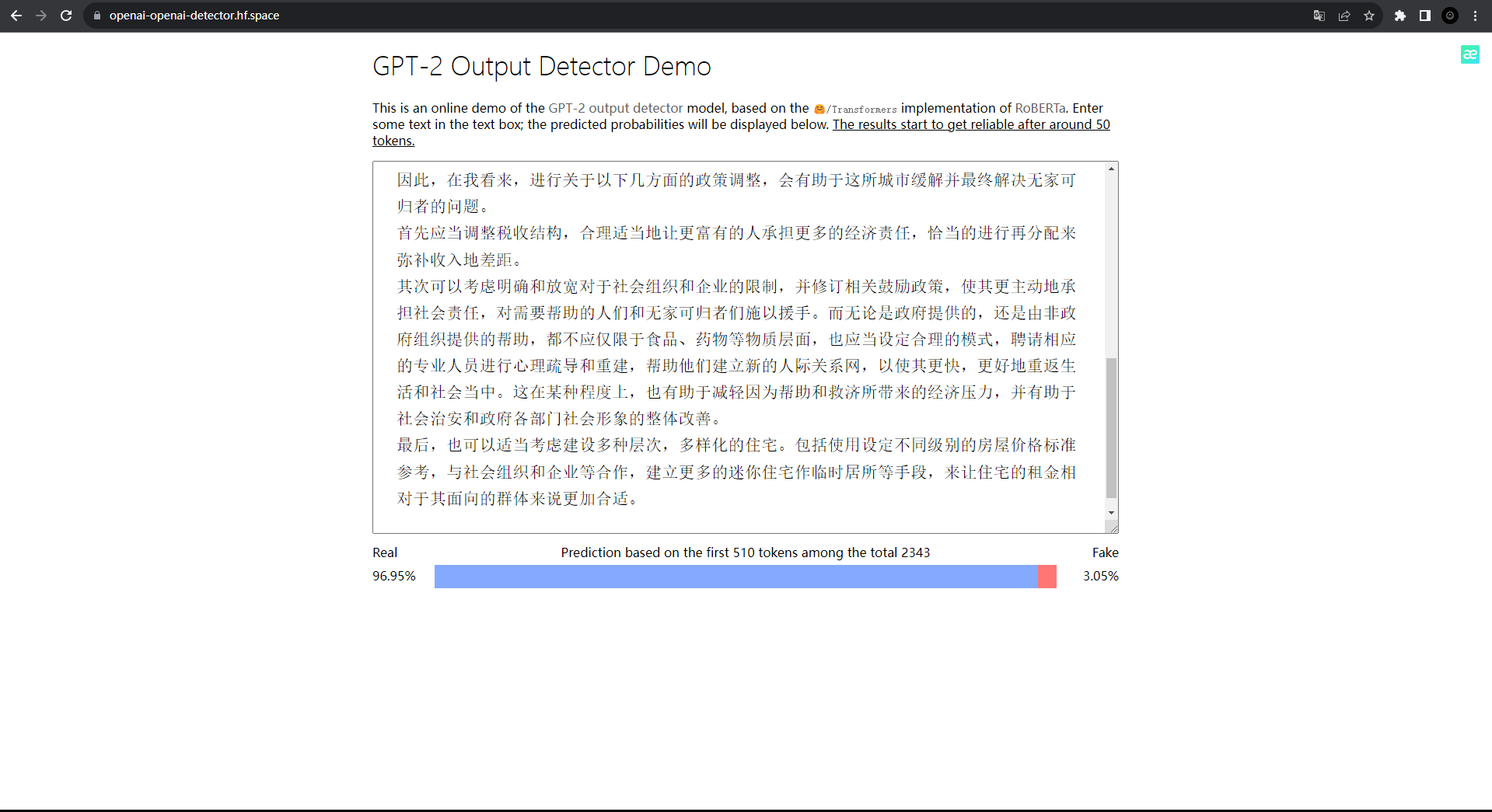Open the Extensions puzzle icon
The width and height of the screenshot is (1492, 812).
coord(1400,16)
